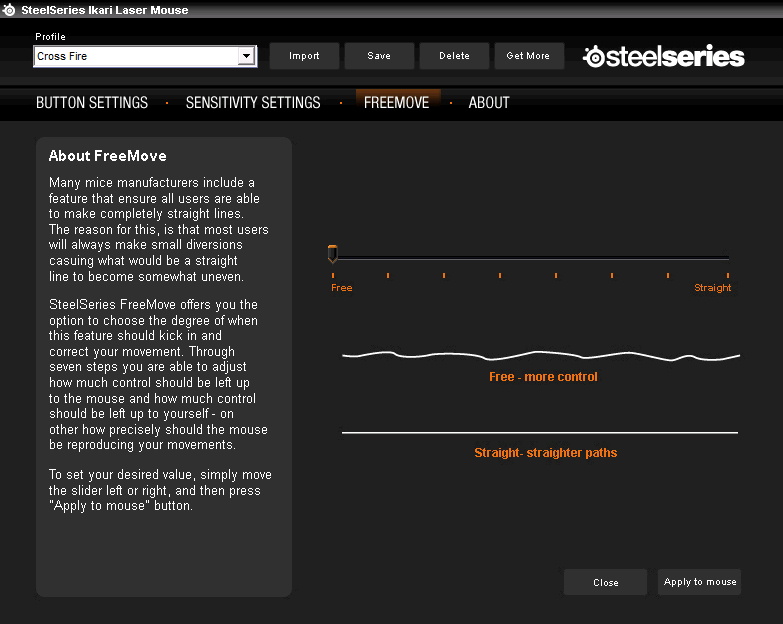This screenshot has height=624, width=783.
Task: Click the SteelSeries logo
Action: (663, 56)
